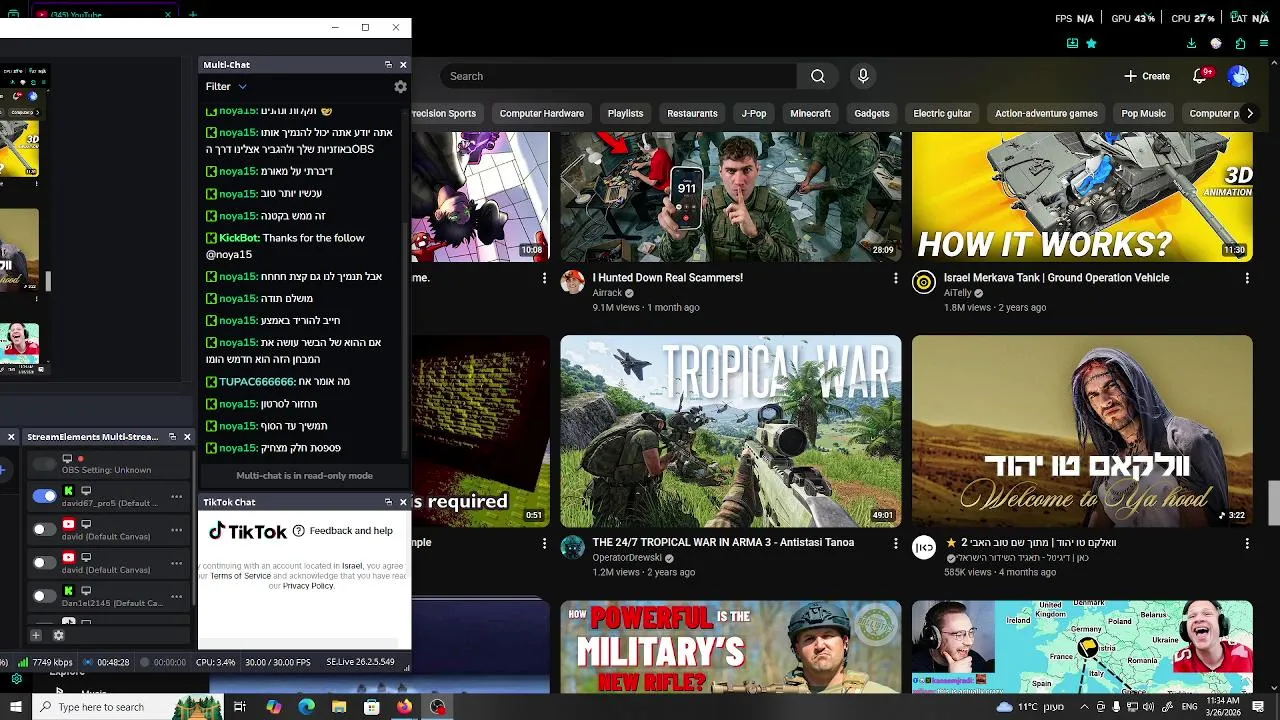
Task: Open the Terms of Service link
Action: 240,576
